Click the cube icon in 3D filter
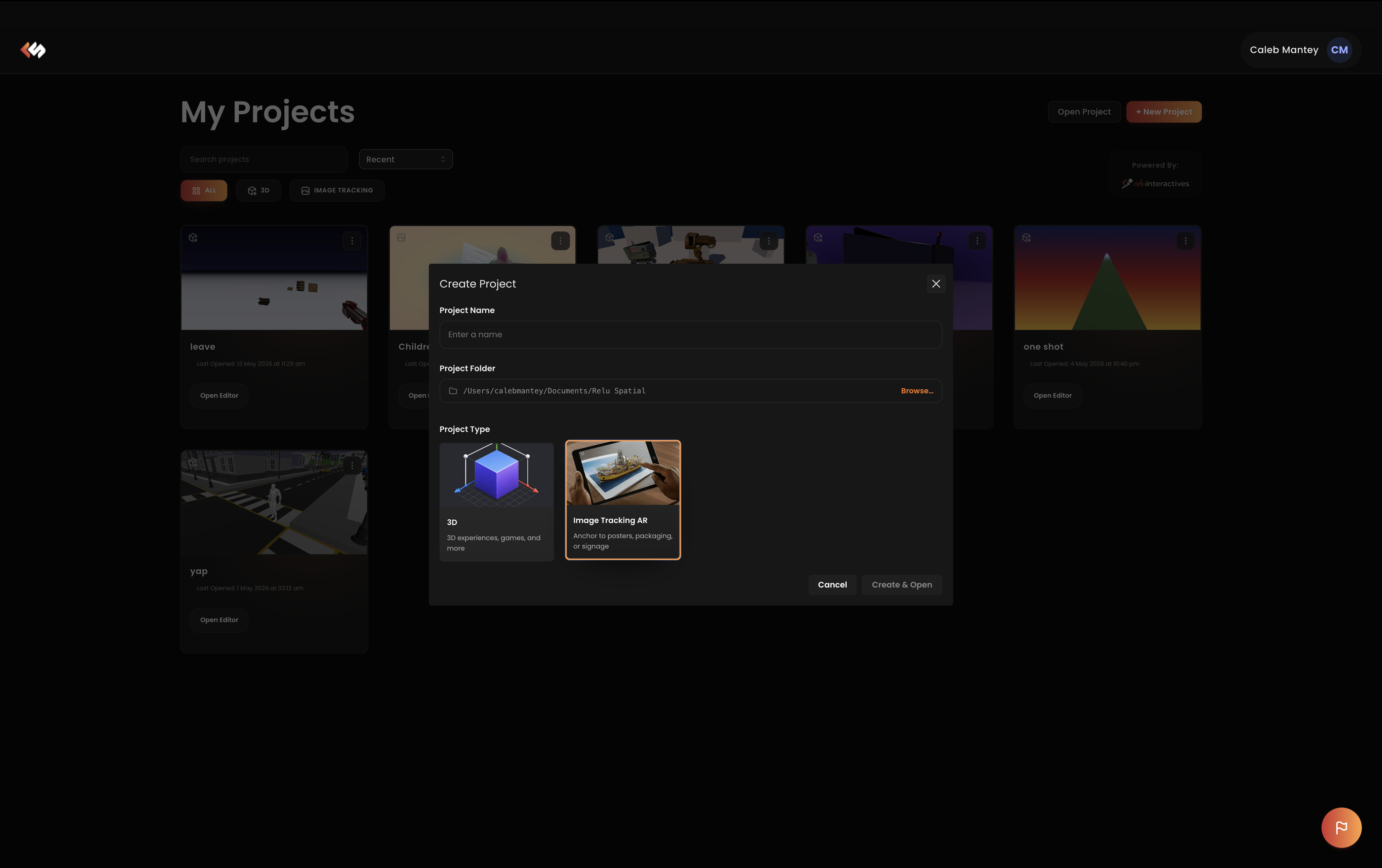The height and width of the screenshot is (868, 1382). [252, 190]
